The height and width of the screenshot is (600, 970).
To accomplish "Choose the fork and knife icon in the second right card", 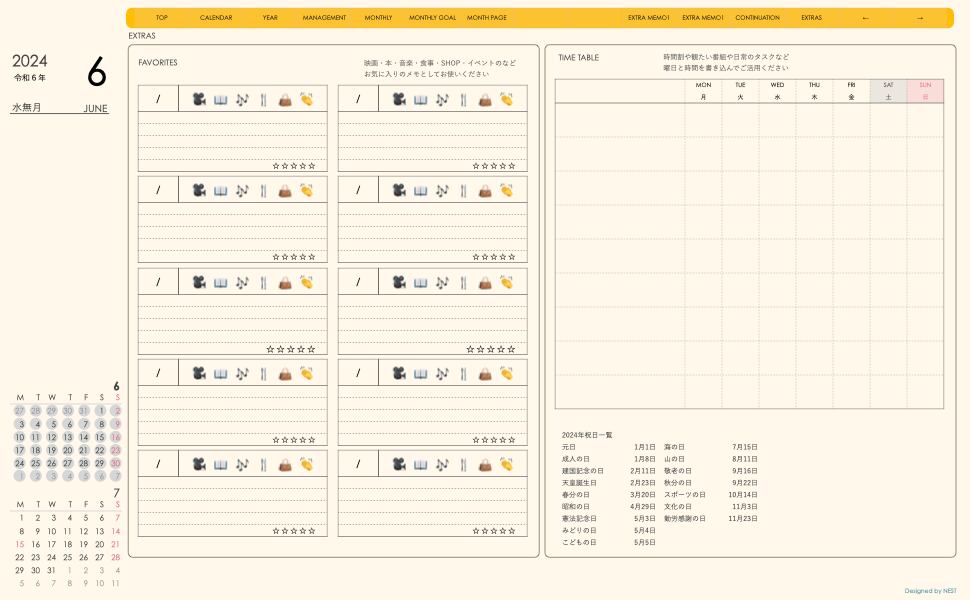I will pyautogui.click(x=464, y=190).
